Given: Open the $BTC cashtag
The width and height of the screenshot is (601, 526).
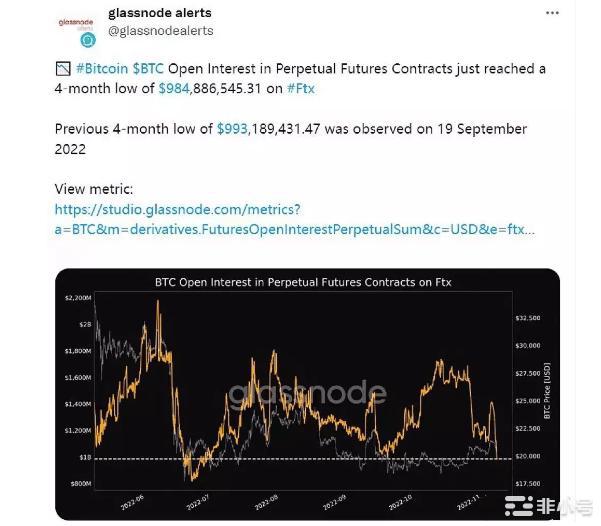Looking at the screenshot, I should pyautogui.click(x=152, y=69).
